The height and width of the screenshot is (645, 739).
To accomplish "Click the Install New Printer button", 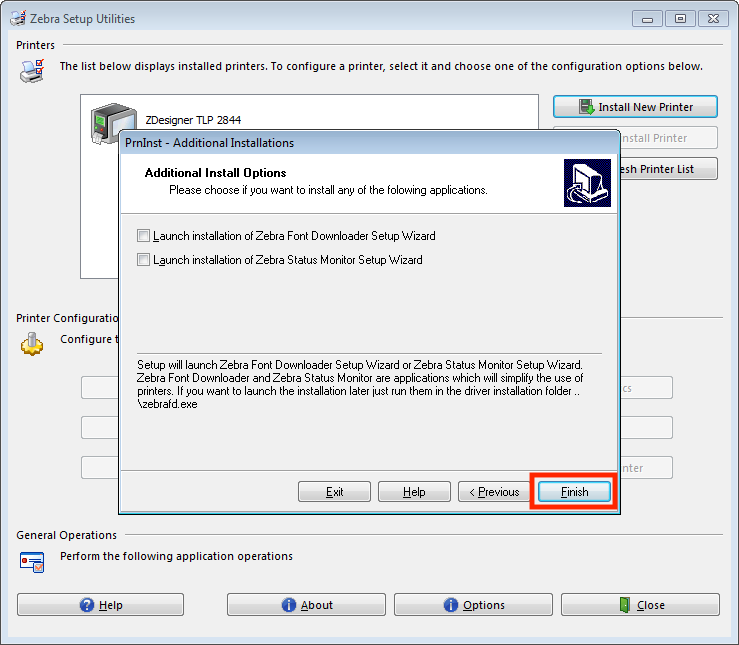I will [x=635, y=106].
